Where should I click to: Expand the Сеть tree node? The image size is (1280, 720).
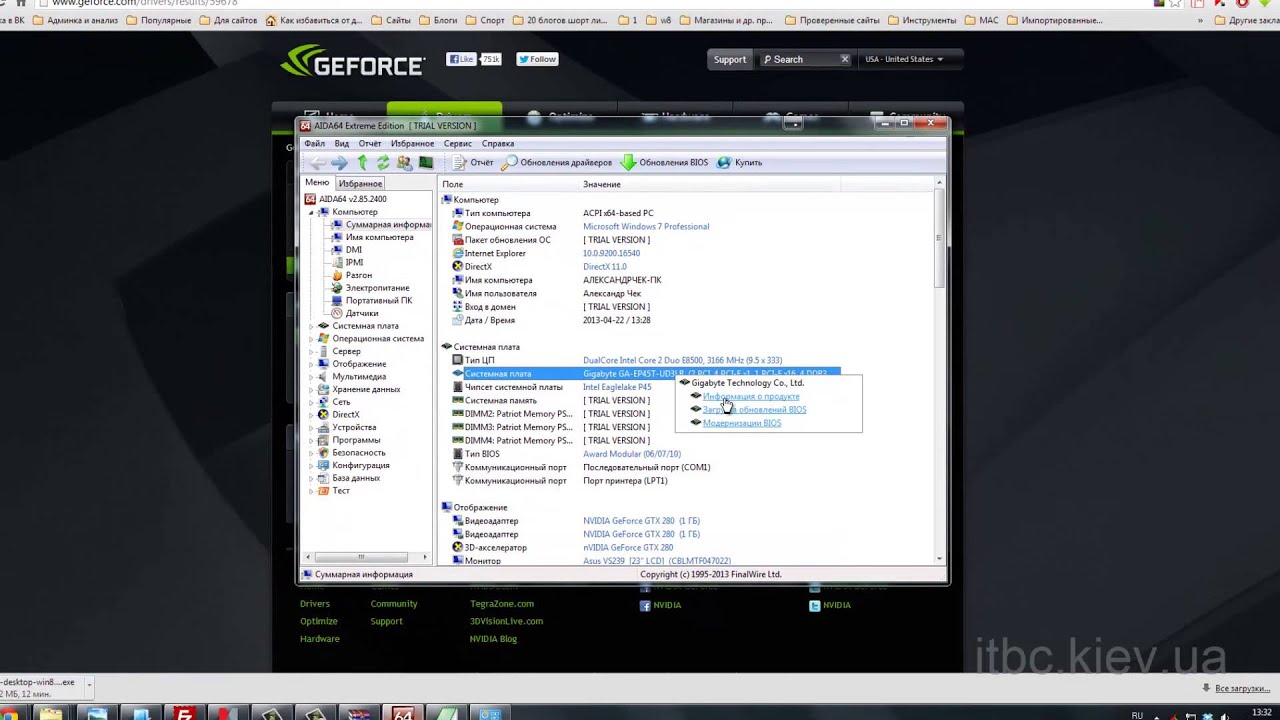pyautogui.click(x=311, y=402)
